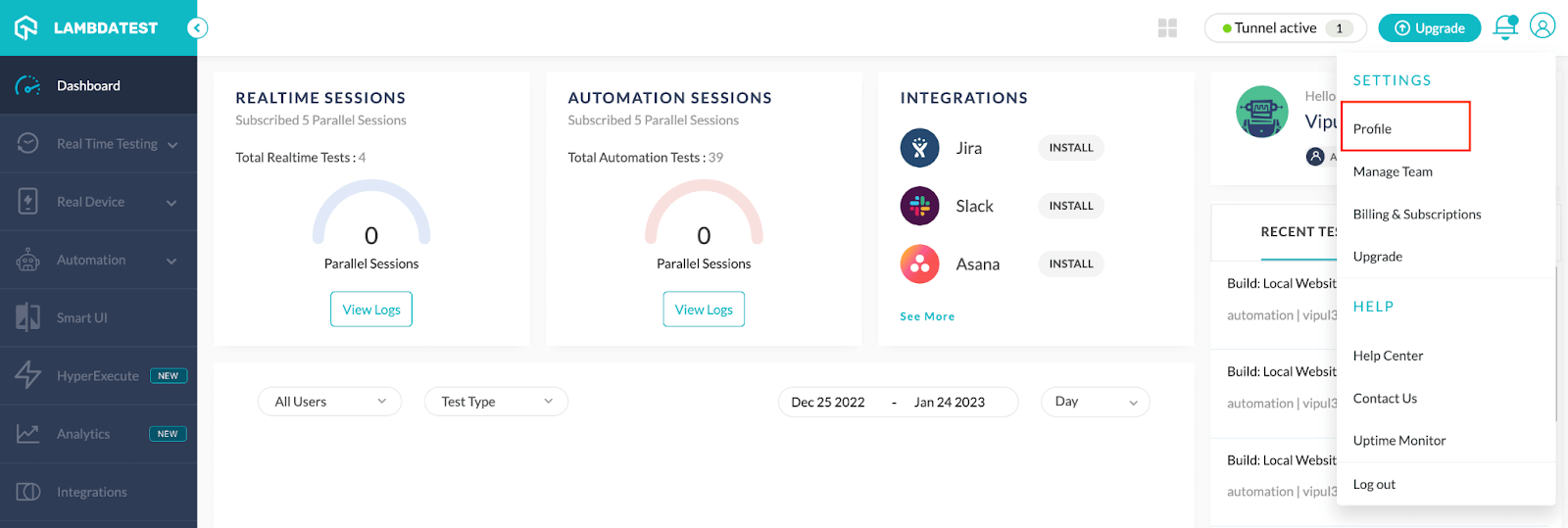Image resolution: width=1568 pixels, height=528 pixels.
Task: Click the HyperExecute lightning icon
Action: 28,375
